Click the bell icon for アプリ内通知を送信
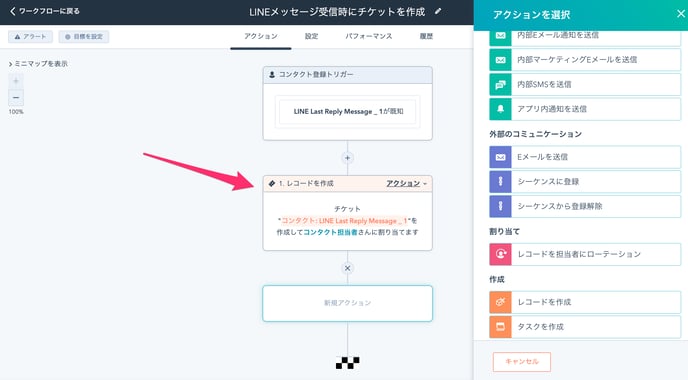The height and width of the screenshot is (380, 688). pyautogui.click(x=500, y=109)
